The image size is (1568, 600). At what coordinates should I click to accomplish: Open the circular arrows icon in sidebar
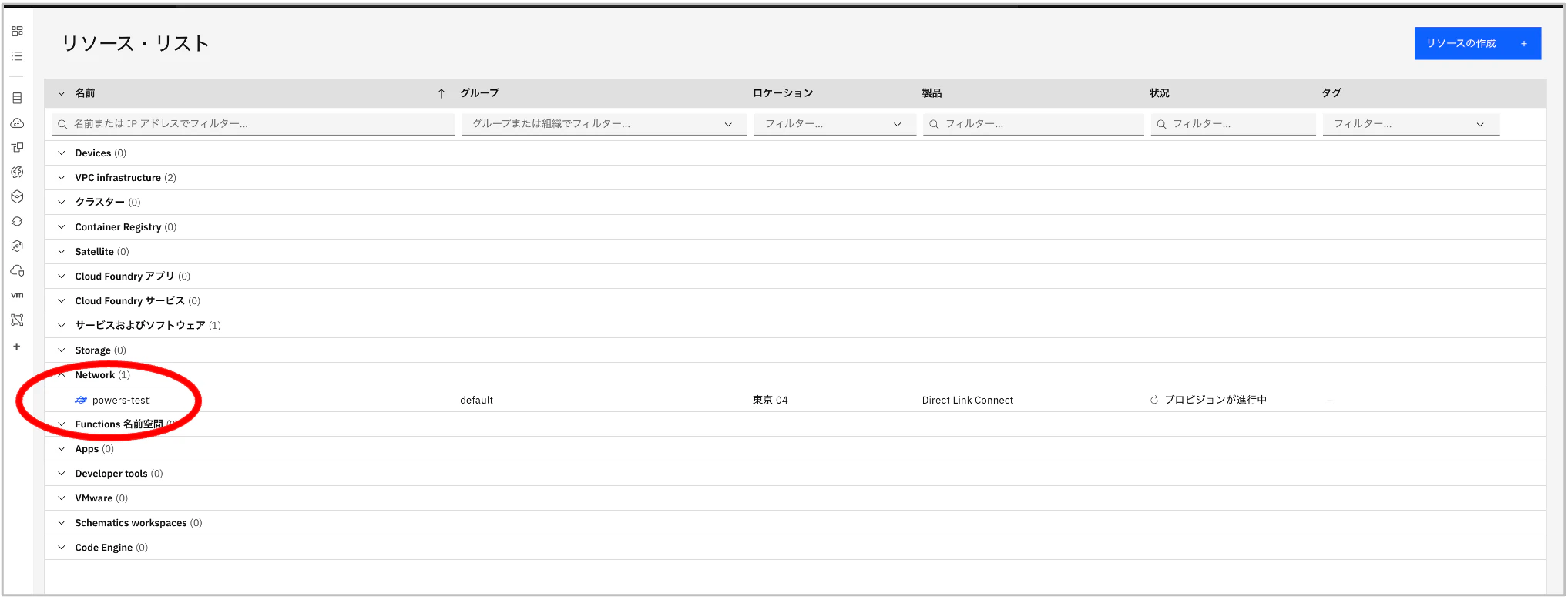coord(17,221)
